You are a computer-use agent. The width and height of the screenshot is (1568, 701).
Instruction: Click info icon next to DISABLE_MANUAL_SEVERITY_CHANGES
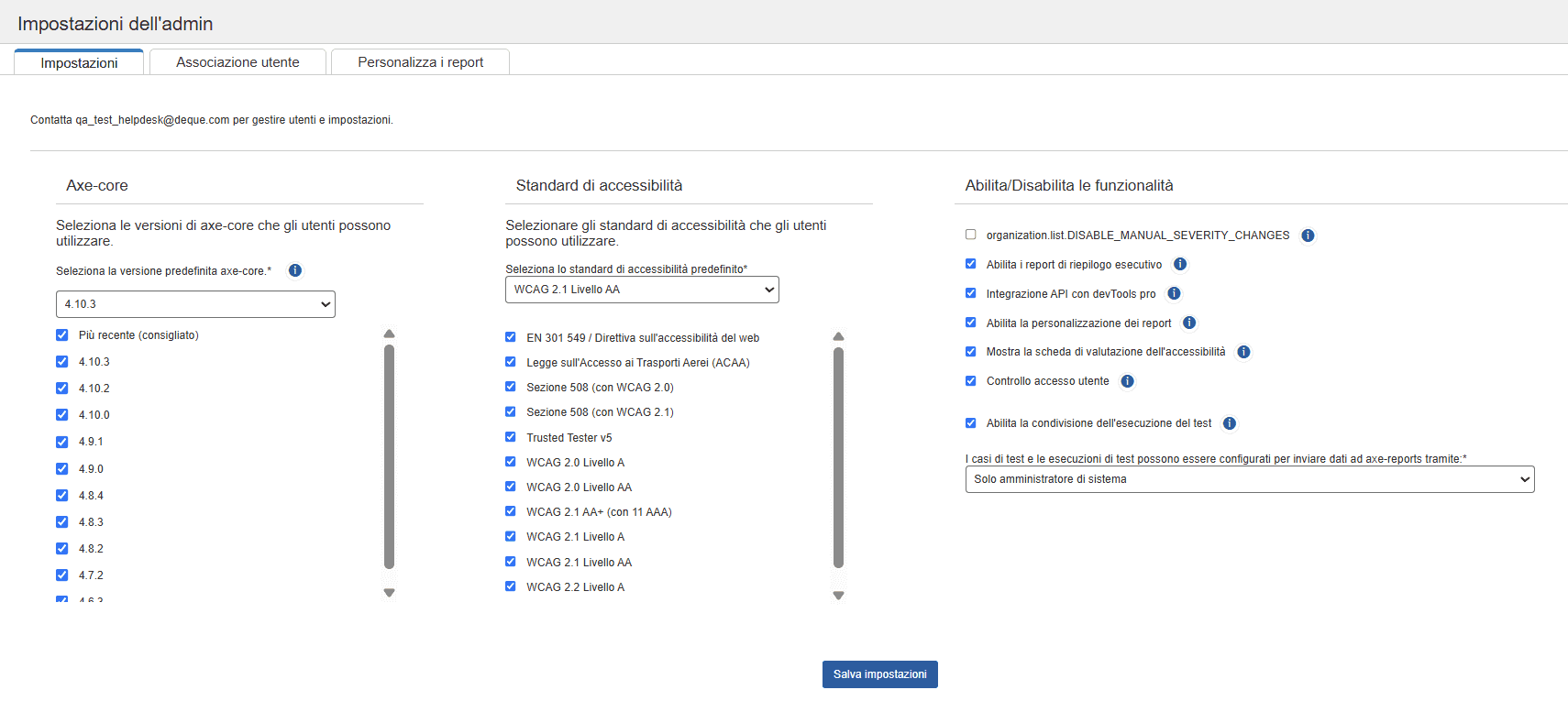pyautogui.click(x=1308, y=235)
